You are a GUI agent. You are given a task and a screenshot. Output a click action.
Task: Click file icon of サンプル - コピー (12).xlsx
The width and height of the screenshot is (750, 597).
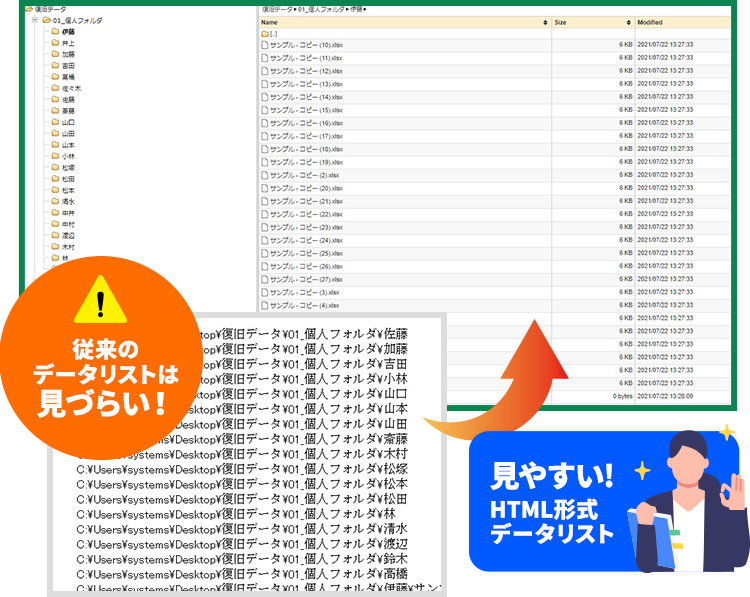coord(265,71)
